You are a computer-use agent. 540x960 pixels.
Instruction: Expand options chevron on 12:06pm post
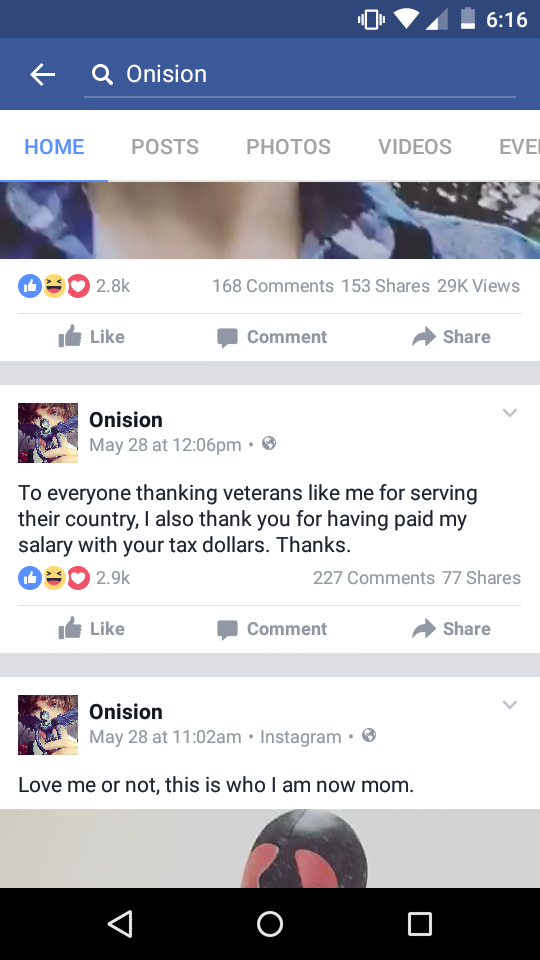tap(509, 413)
